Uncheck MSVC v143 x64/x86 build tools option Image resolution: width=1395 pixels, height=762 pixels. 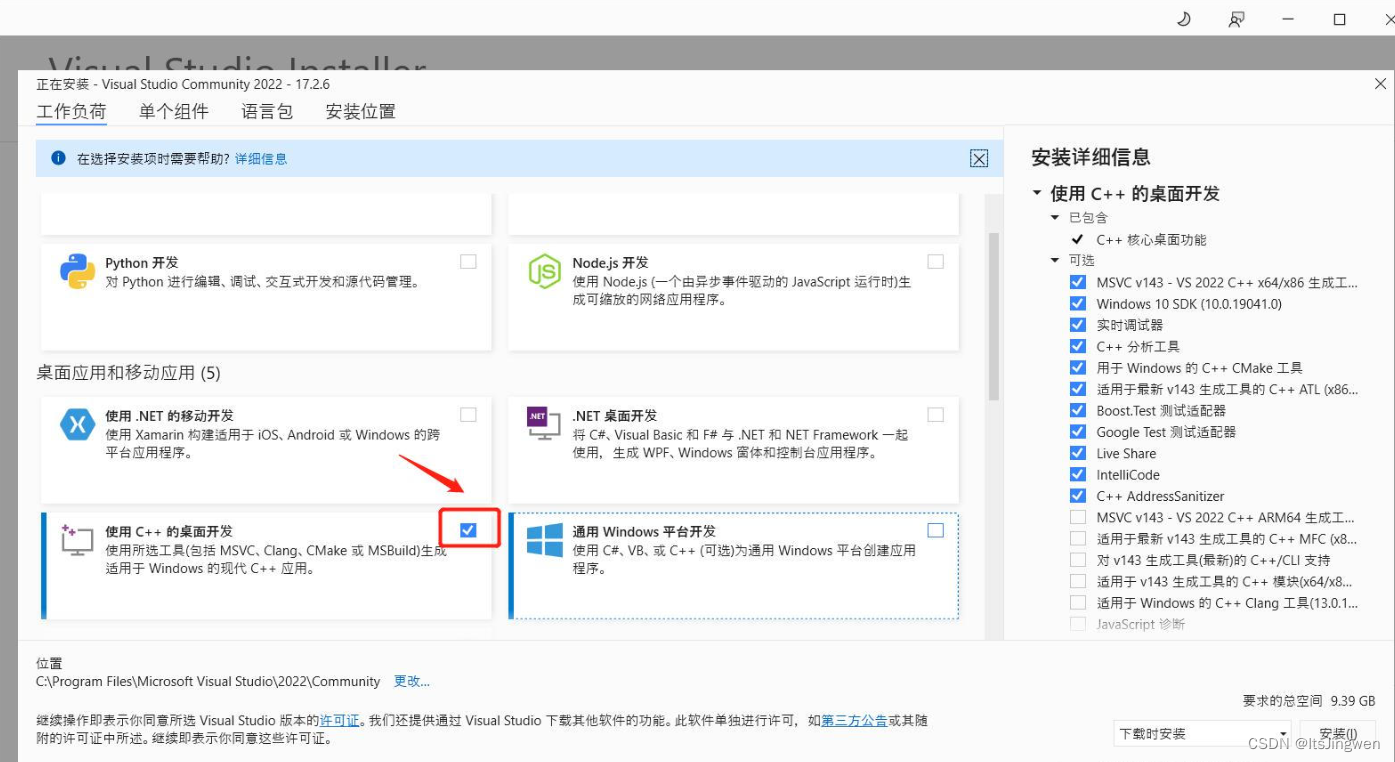point(1077,282)
